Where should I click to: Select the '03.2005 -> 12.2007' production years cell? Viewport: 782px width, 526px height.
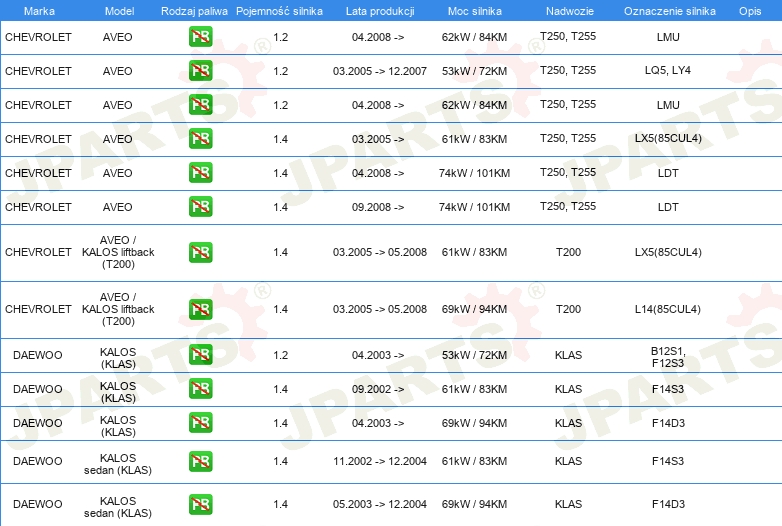(x=380, y=71)
